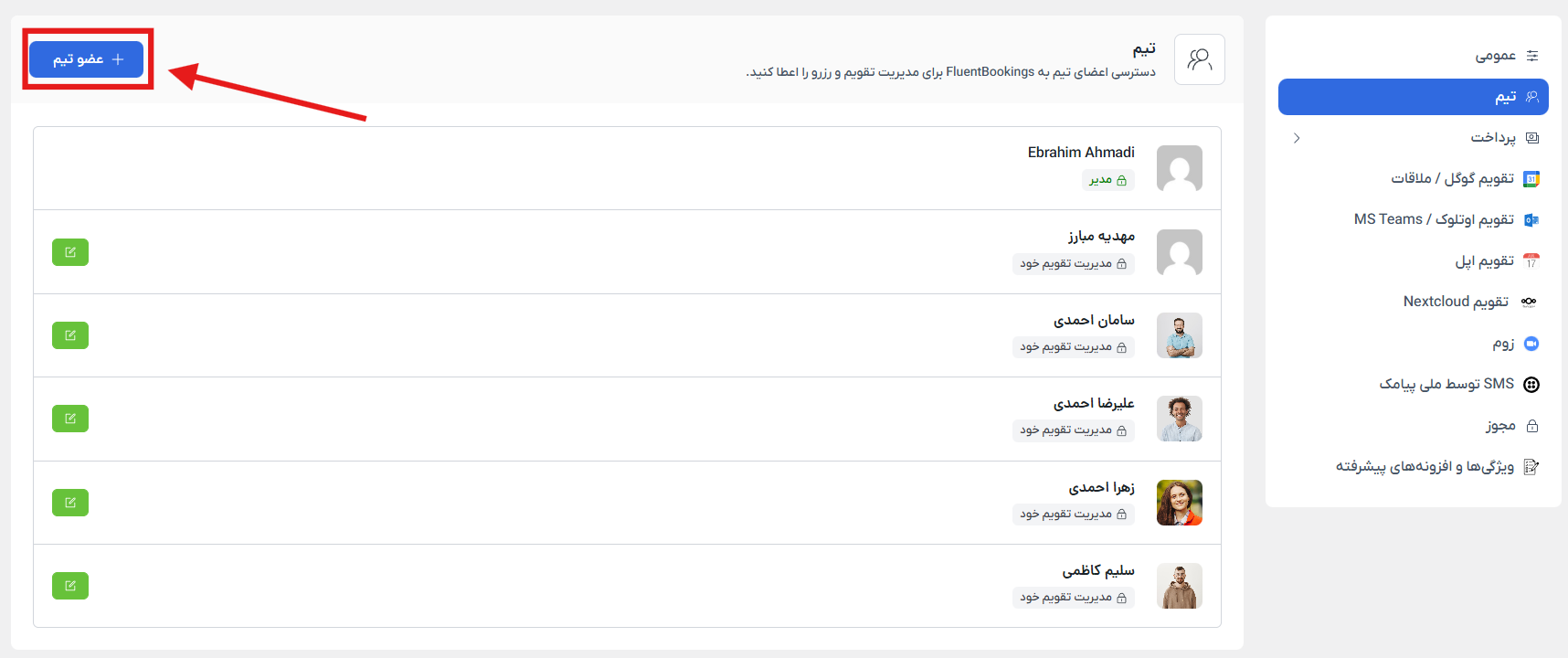Viewport: 1568px width, 658px height.
Task: Expand the پرداخت payment submenu chevron
Action: pyautogui.click(x=1297, y=138)
